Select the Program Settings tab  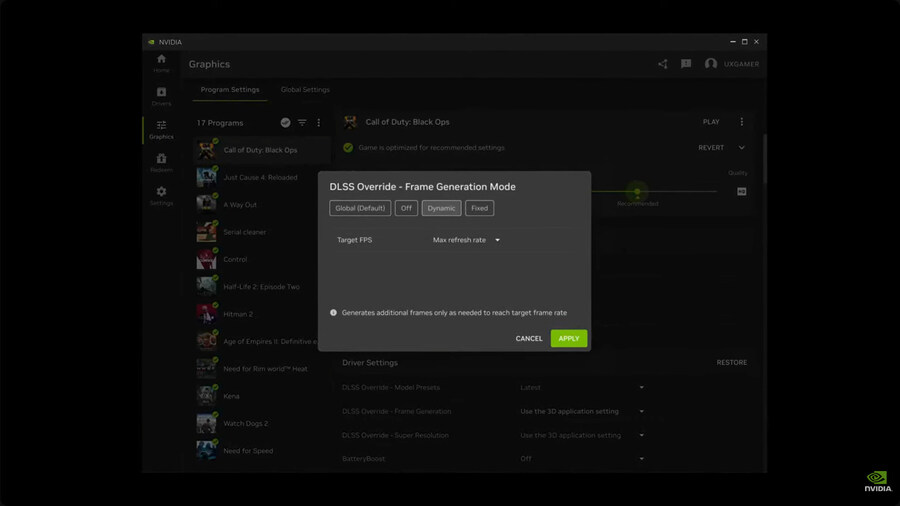[230, 90]
